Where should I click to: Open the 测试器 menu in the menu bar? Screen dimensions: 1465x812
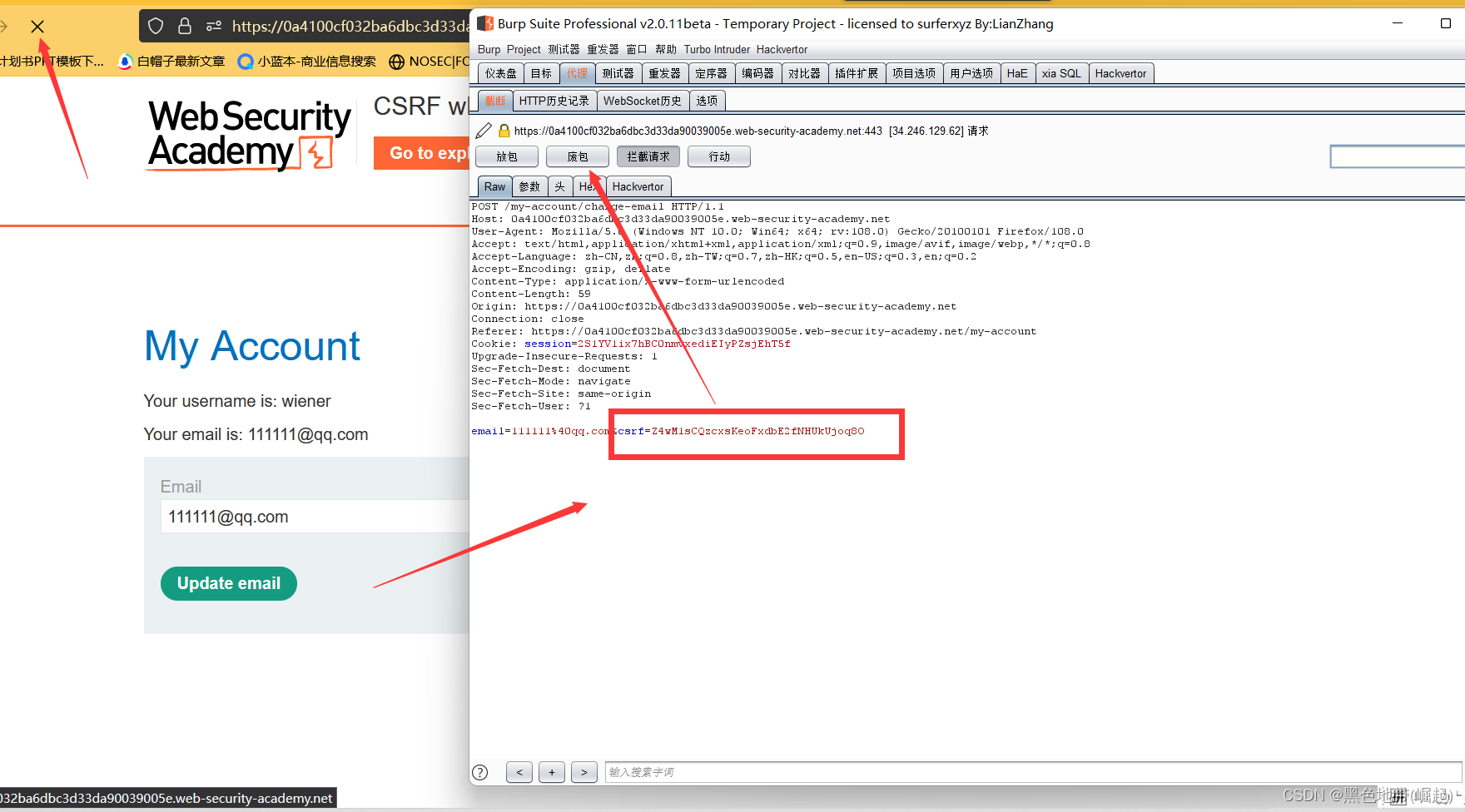pyautogui.click(x=564, y=49)
